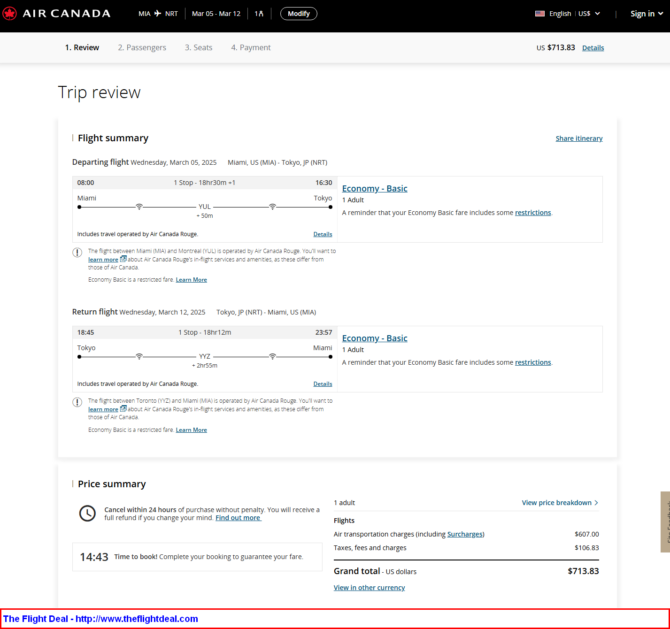Select the 4. Payment step
The height and width of the screenshot is (629, 670).
click(251, 47)
